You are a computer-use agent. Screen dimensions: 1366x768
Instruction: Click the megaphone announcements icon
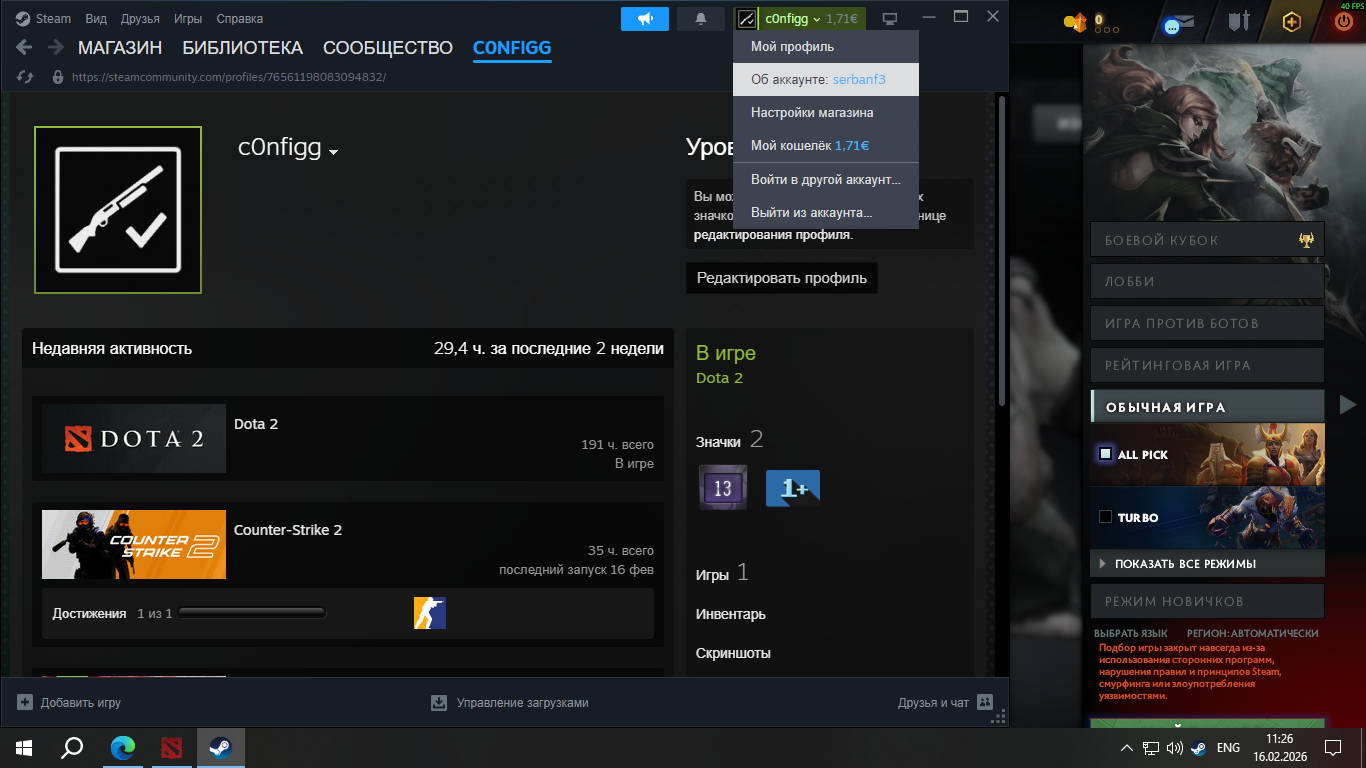[645, 18]
